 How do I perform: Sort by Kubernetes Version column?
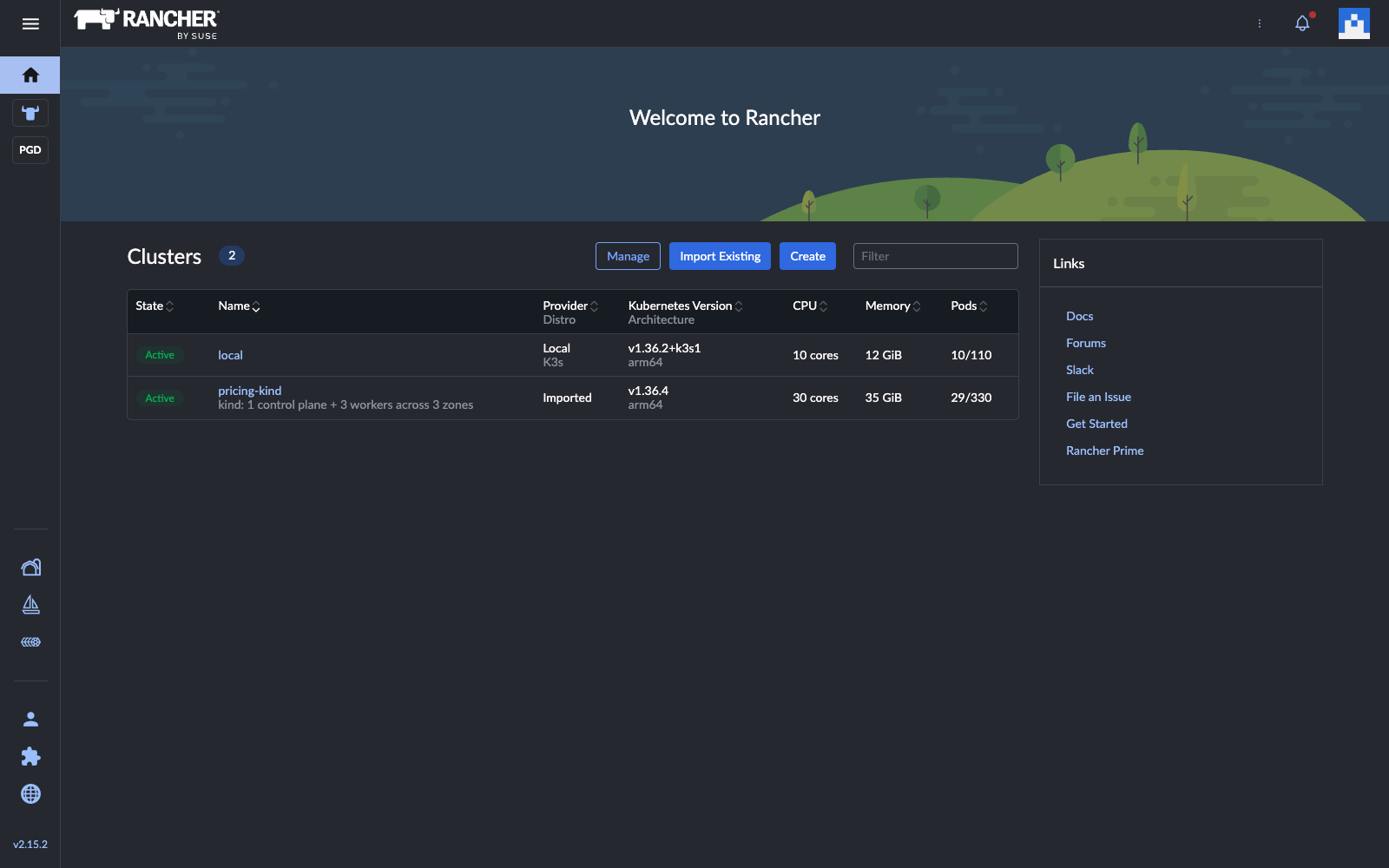685,306
